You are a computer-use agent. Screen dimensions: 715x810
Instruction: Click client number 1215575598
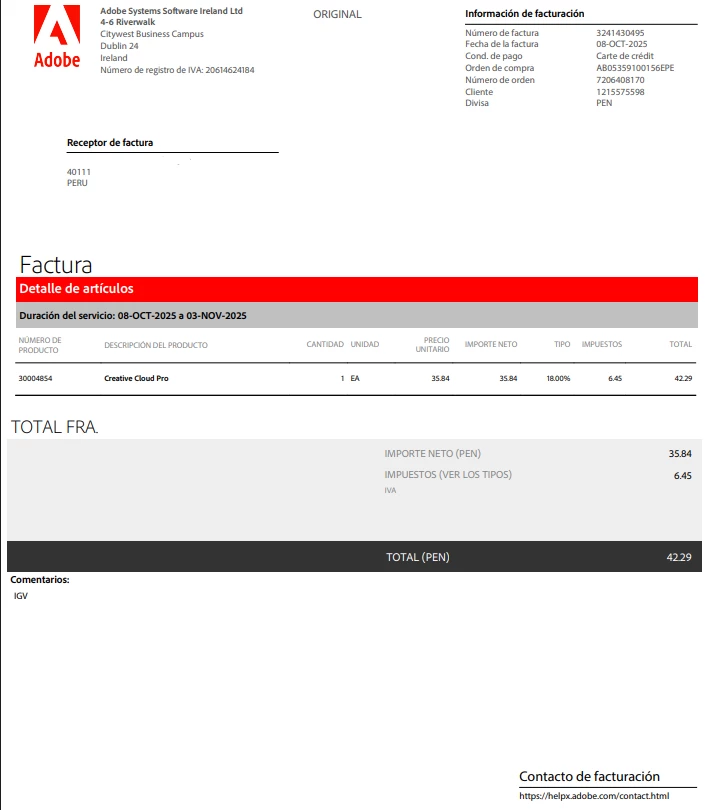click(620, 92)
